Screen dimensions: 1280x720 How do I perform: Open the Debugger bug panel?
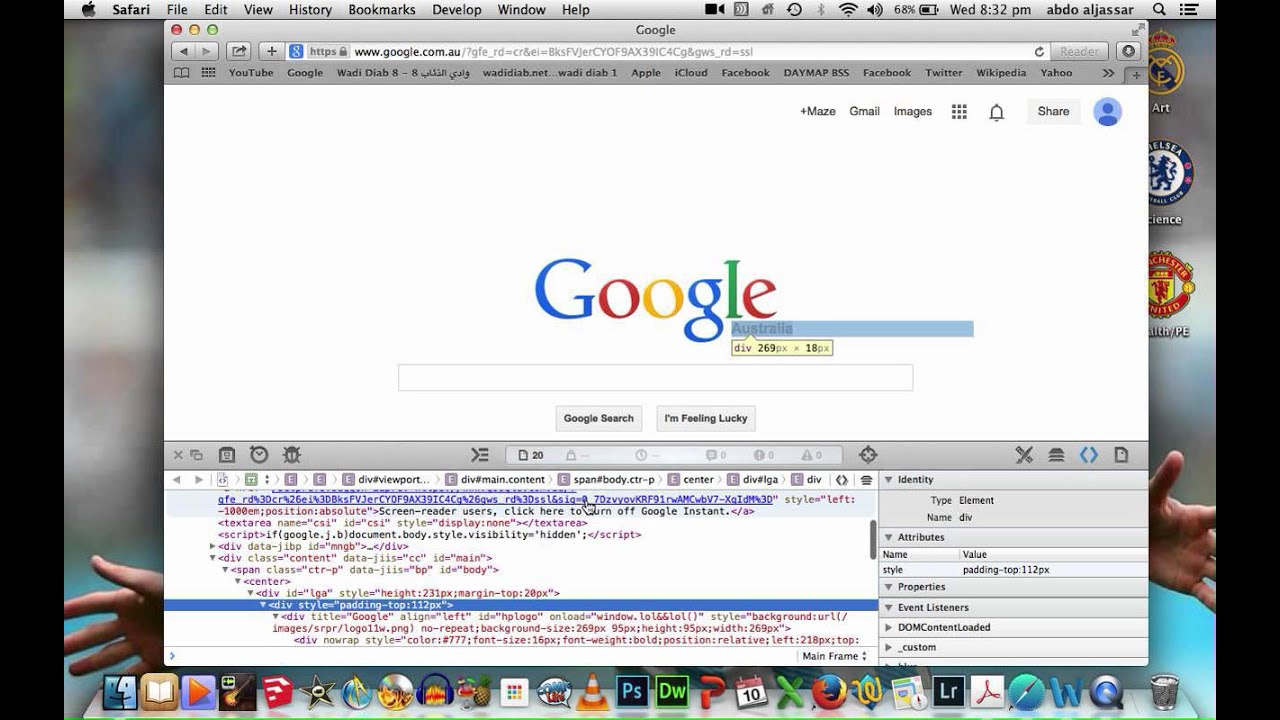(x=292, y=455)
